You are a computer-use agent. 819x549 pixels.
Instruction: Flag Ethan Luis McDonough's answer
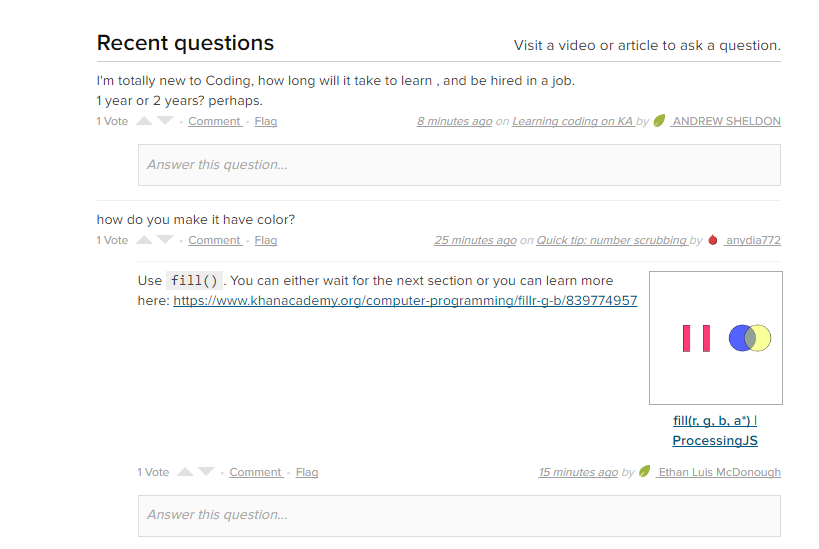click(307, 472)
